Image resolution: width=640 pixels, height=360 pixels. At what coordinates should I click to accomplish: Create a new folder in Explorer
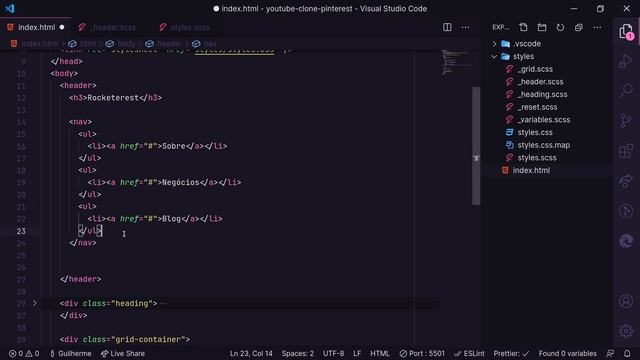[542, 27]
